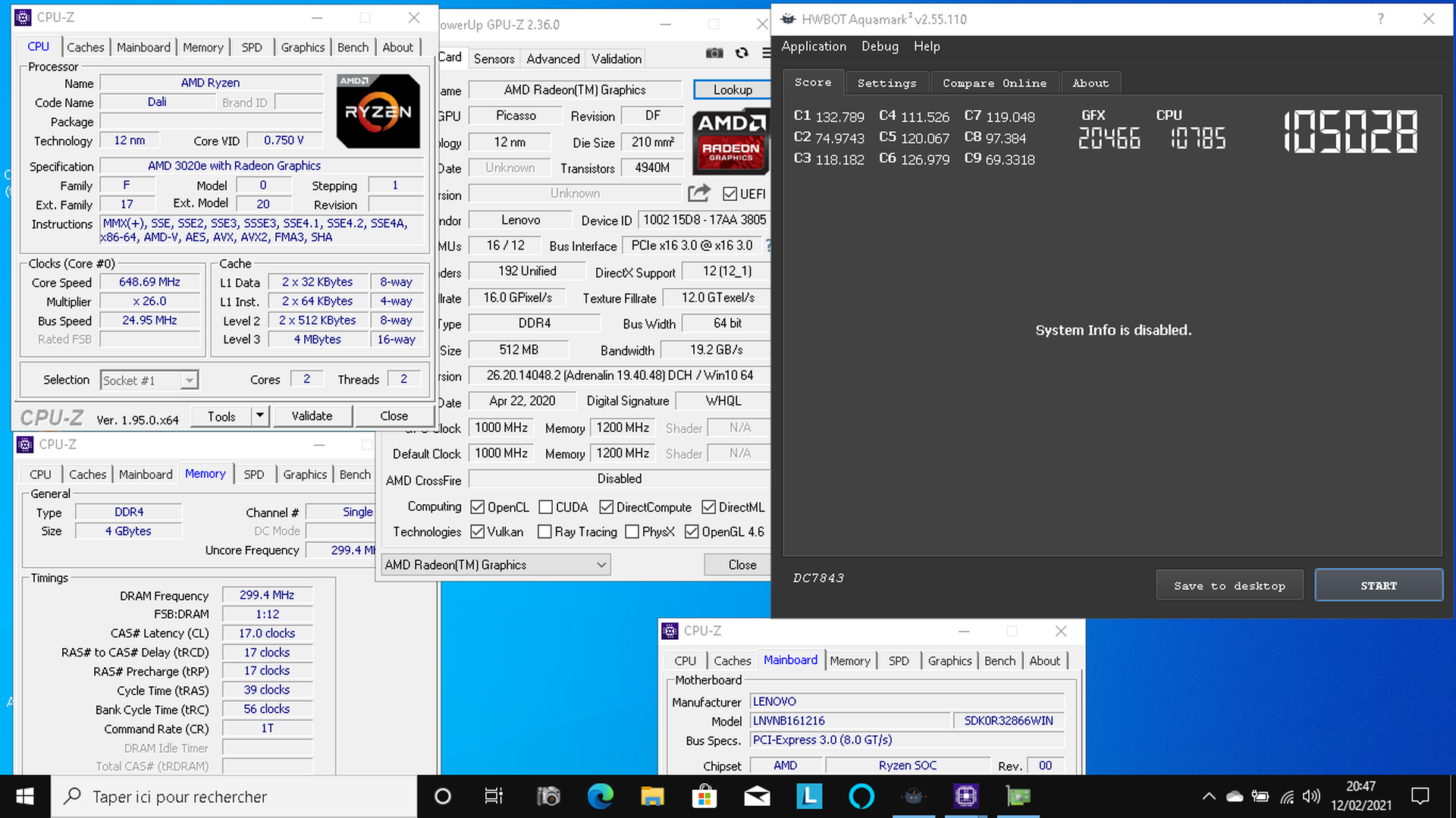Click the Validate button in CPU-Z

tap(312, 415)
